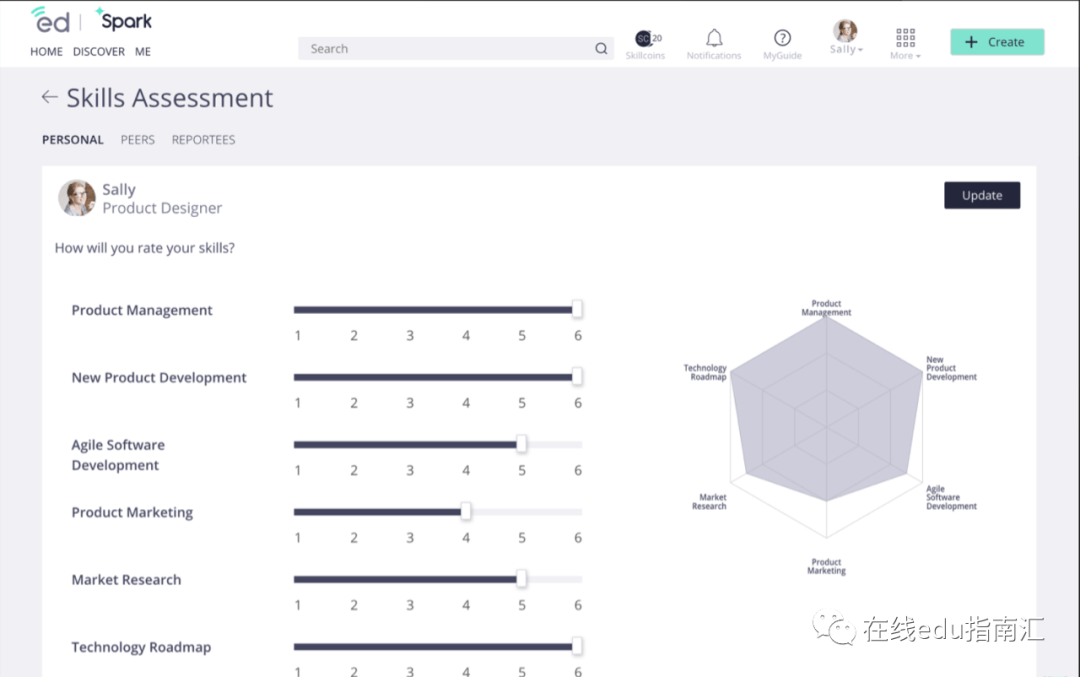Go to the HOME menu item
Screen dimensions: 1080x677
pyautogui.click(x=46, y=52)
